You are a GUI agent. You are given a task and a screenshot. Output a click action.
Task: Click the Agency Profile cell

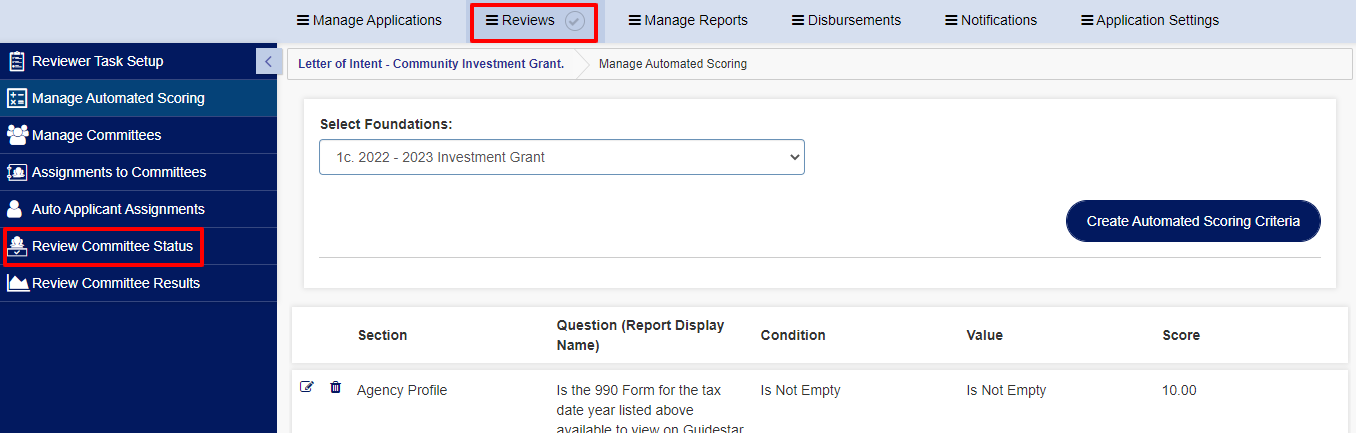(x=402, y=390)
